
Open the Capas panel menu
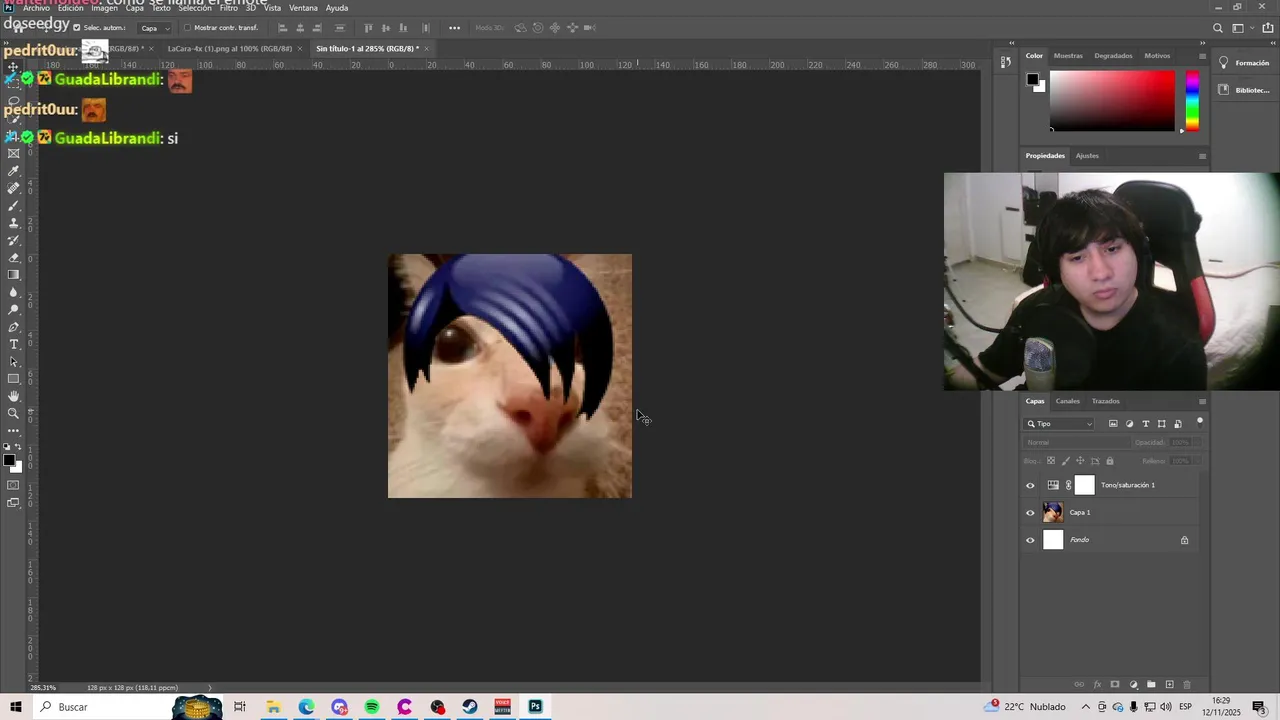click(x=1202, y=401)
